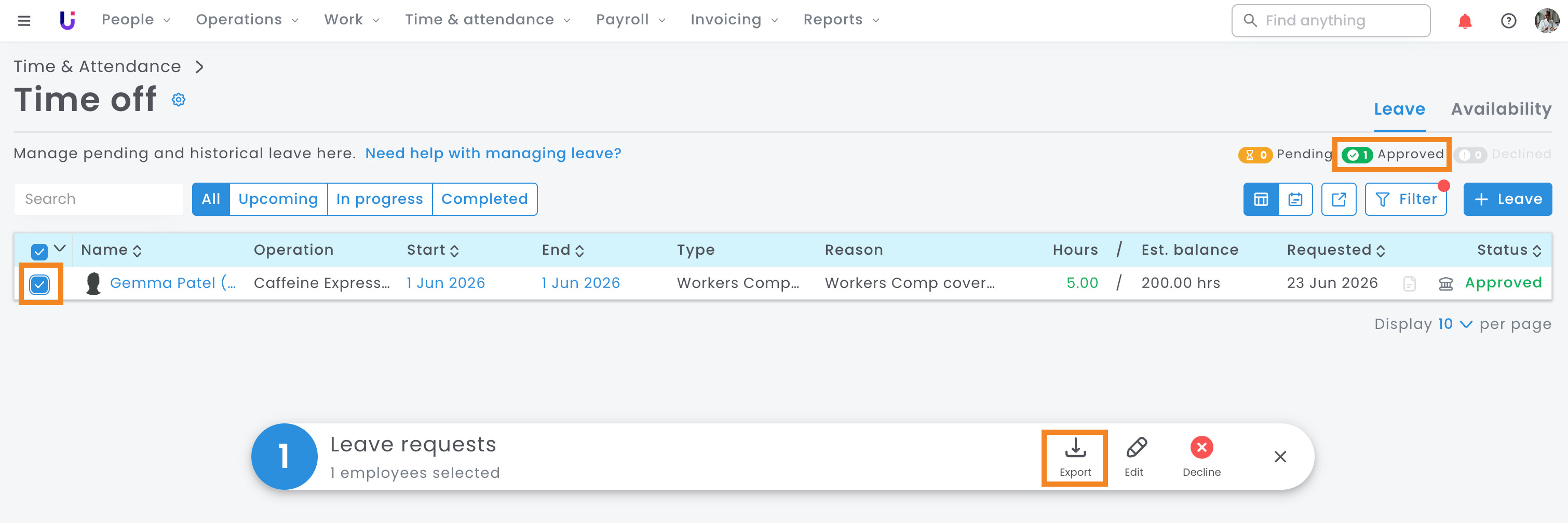This screenshot has width=1568, height=523.
Task: Open the help question mark icon
Action: [x=1508, y=21]
